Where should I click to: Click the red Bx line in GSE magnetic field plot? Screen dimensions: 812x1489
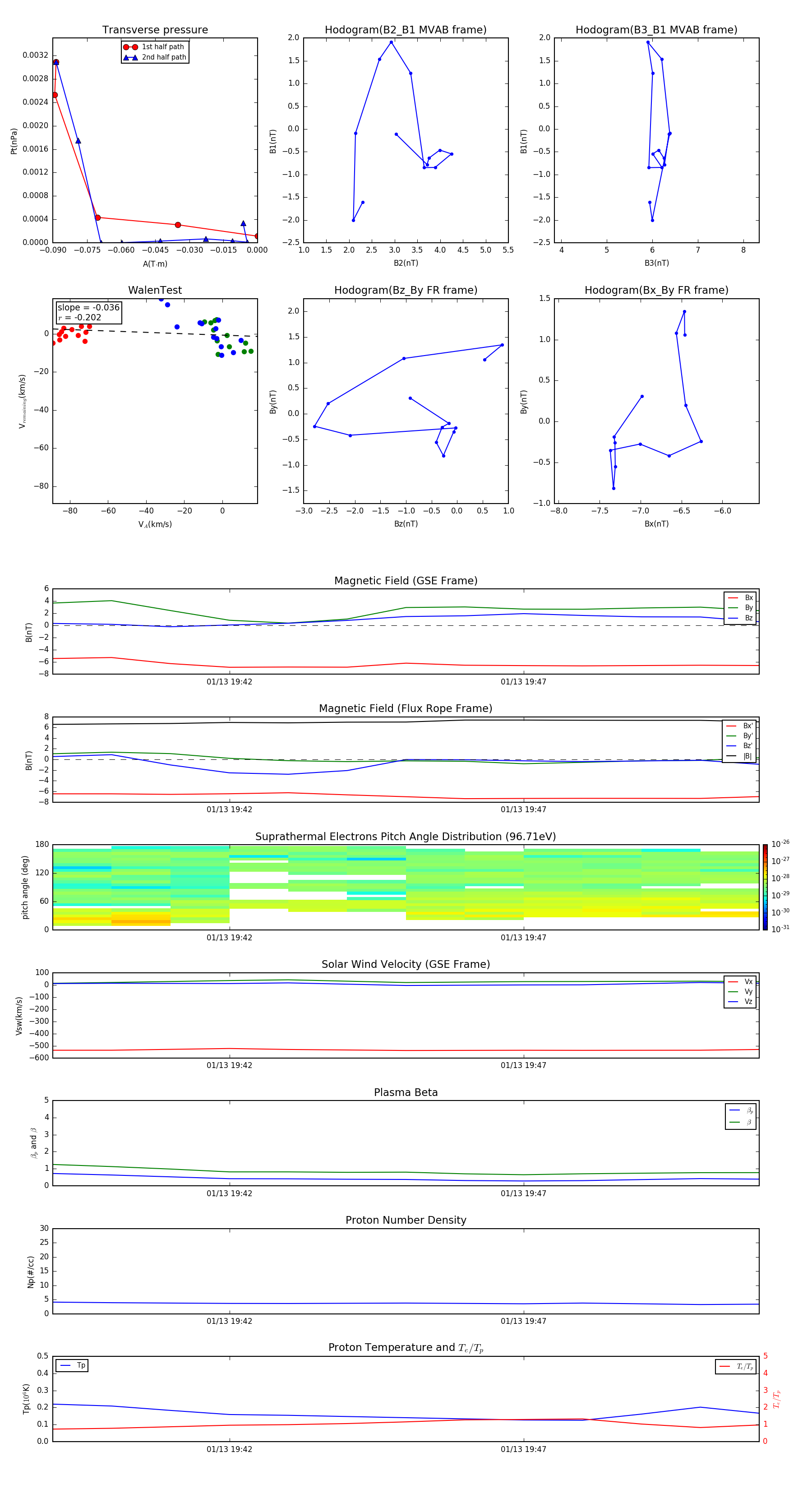406,663
